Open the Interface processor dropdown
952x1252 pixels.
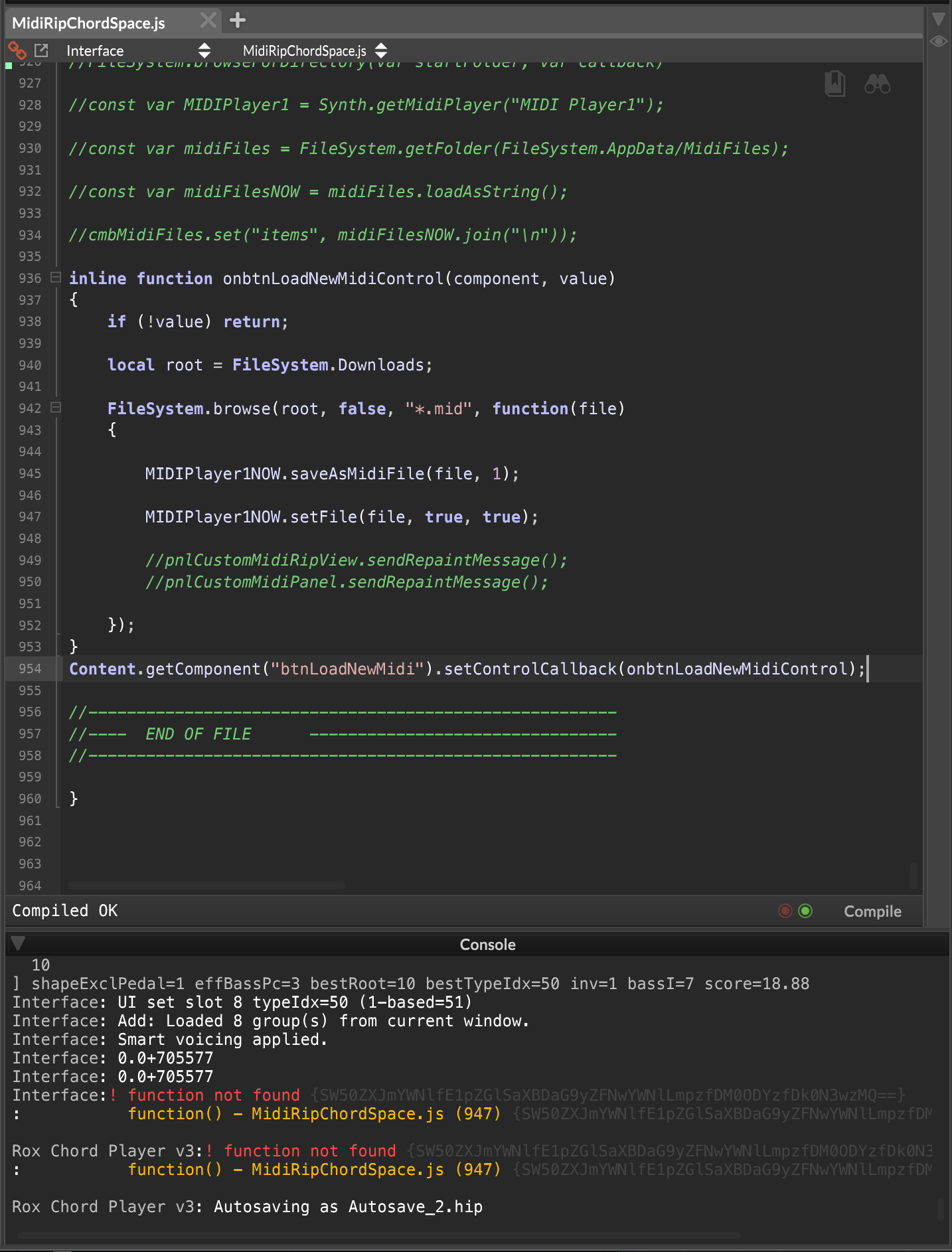138,50
